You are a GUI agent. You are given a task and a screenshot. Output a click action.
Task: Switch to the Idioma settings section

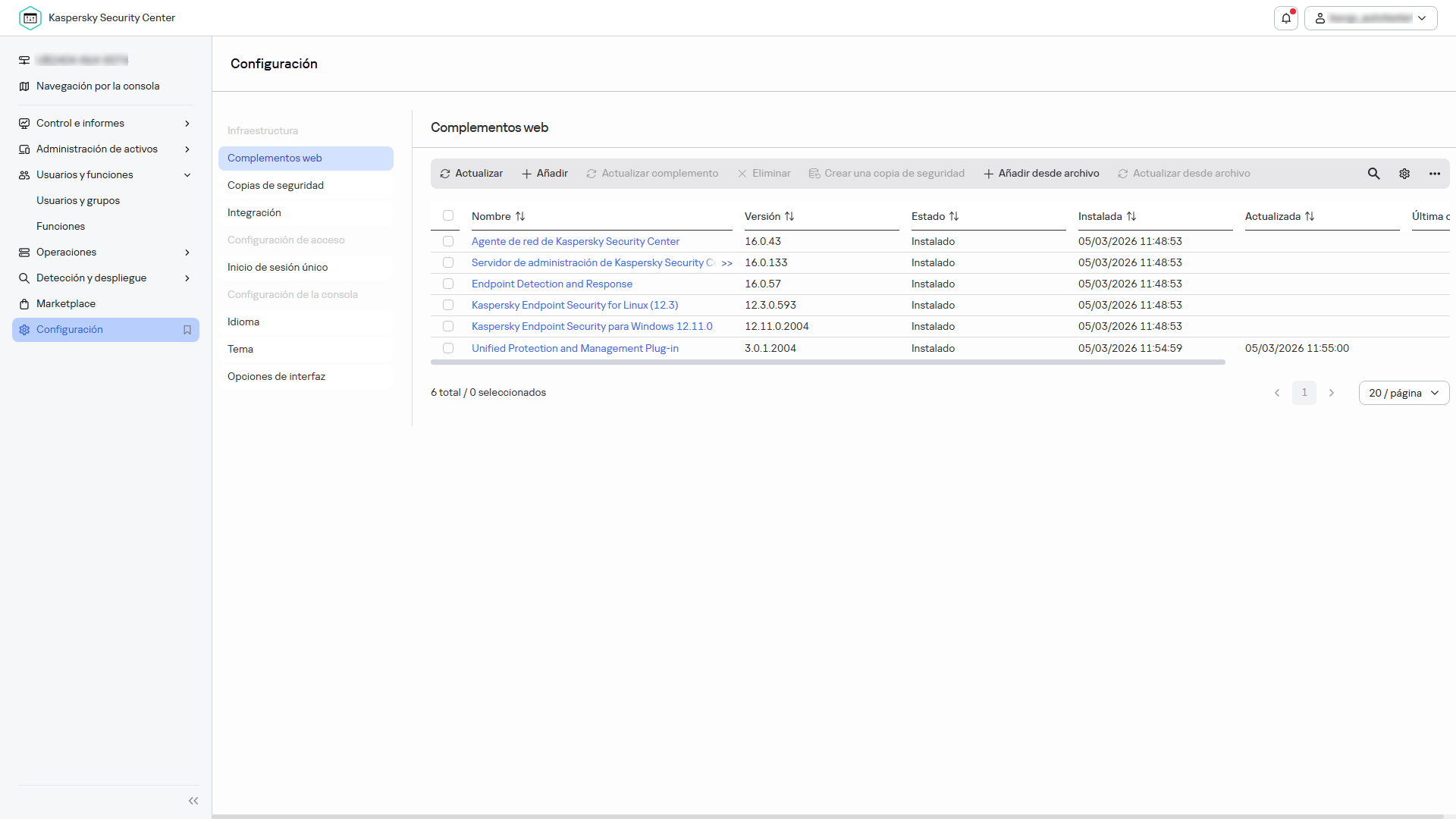[243, 322]
